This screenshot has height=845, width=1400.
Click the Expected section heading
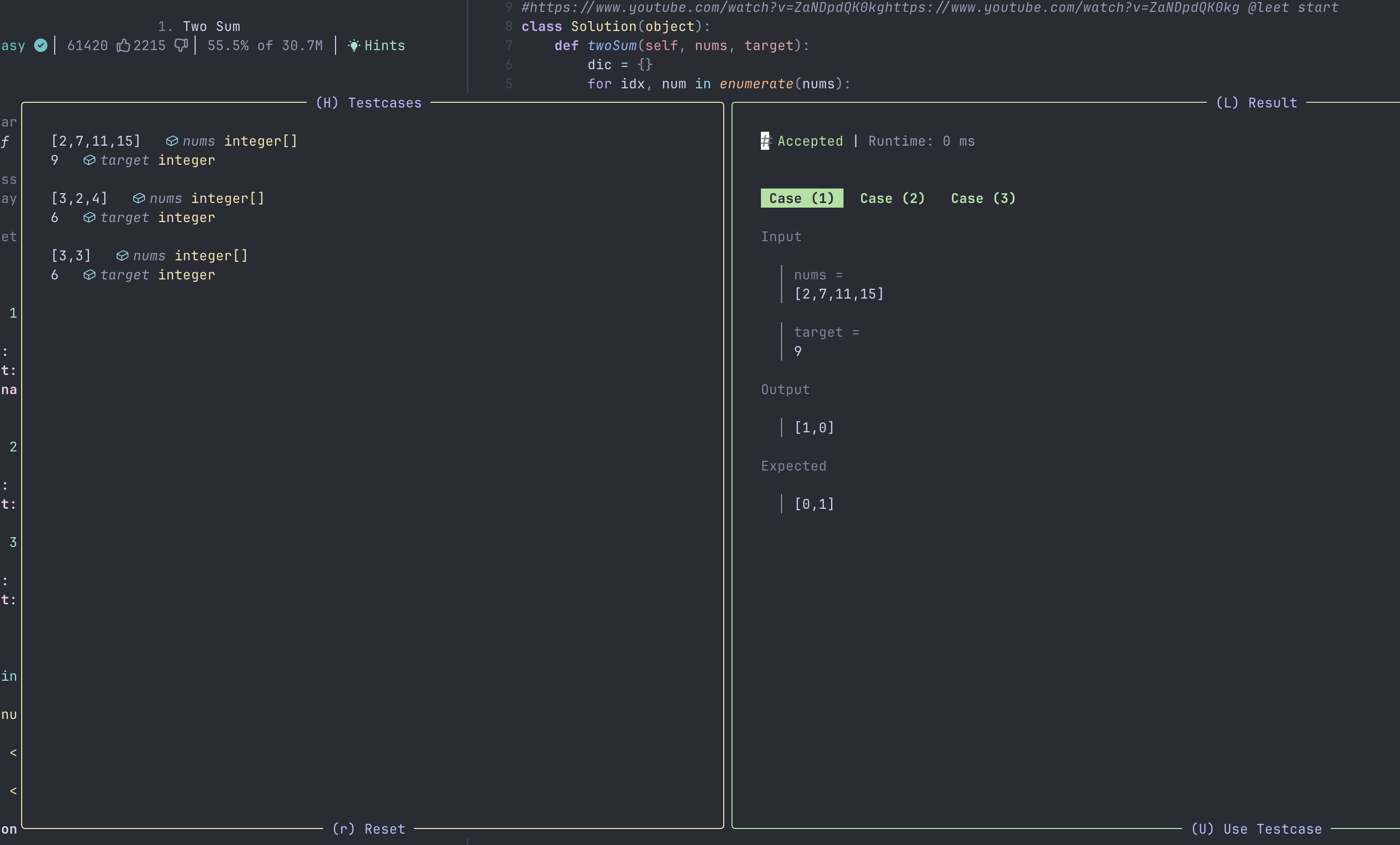click(x=794, y=466)
